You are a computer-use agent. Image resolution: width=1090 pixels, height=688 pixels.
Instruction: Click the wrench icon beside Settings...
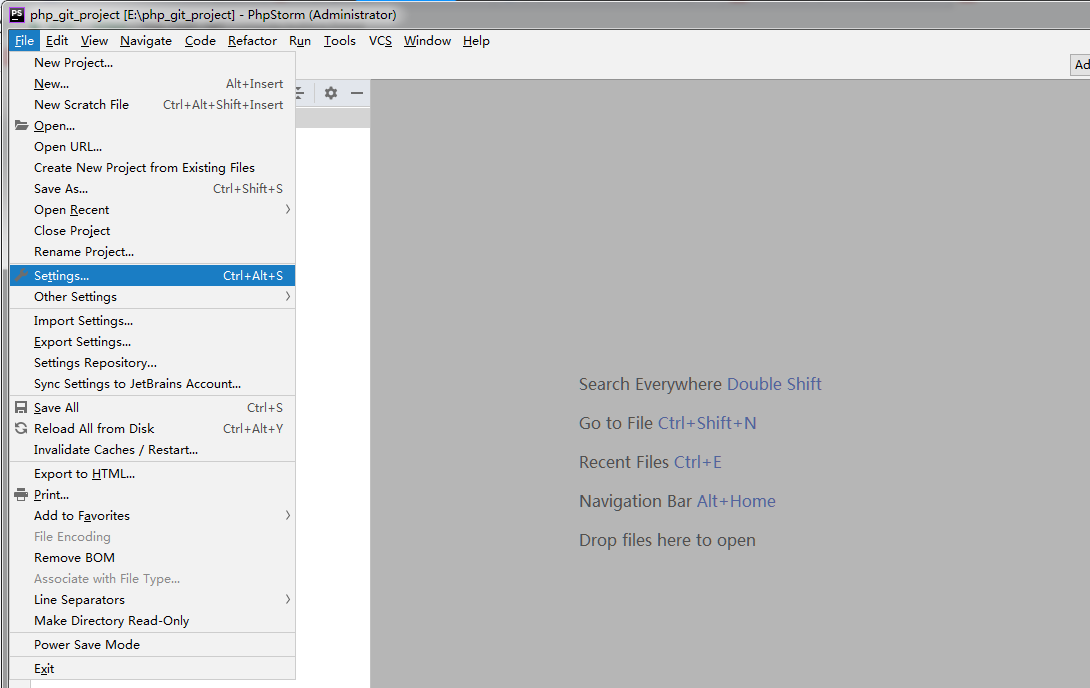[22, 276]
